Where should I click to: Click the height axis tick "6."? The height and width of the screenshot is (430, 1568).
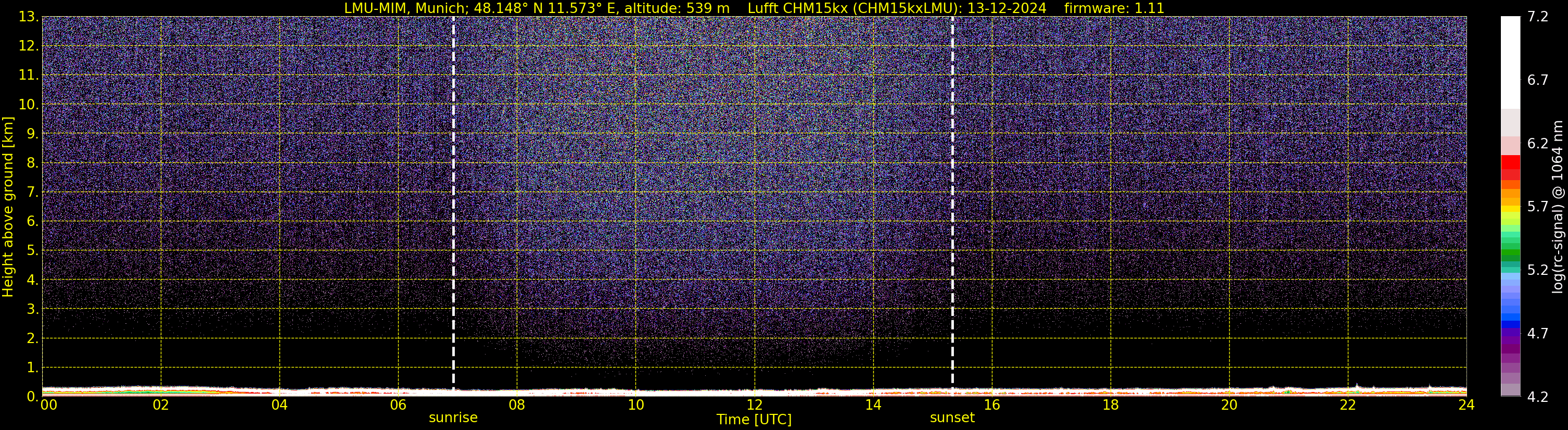(x=32, y=221)
